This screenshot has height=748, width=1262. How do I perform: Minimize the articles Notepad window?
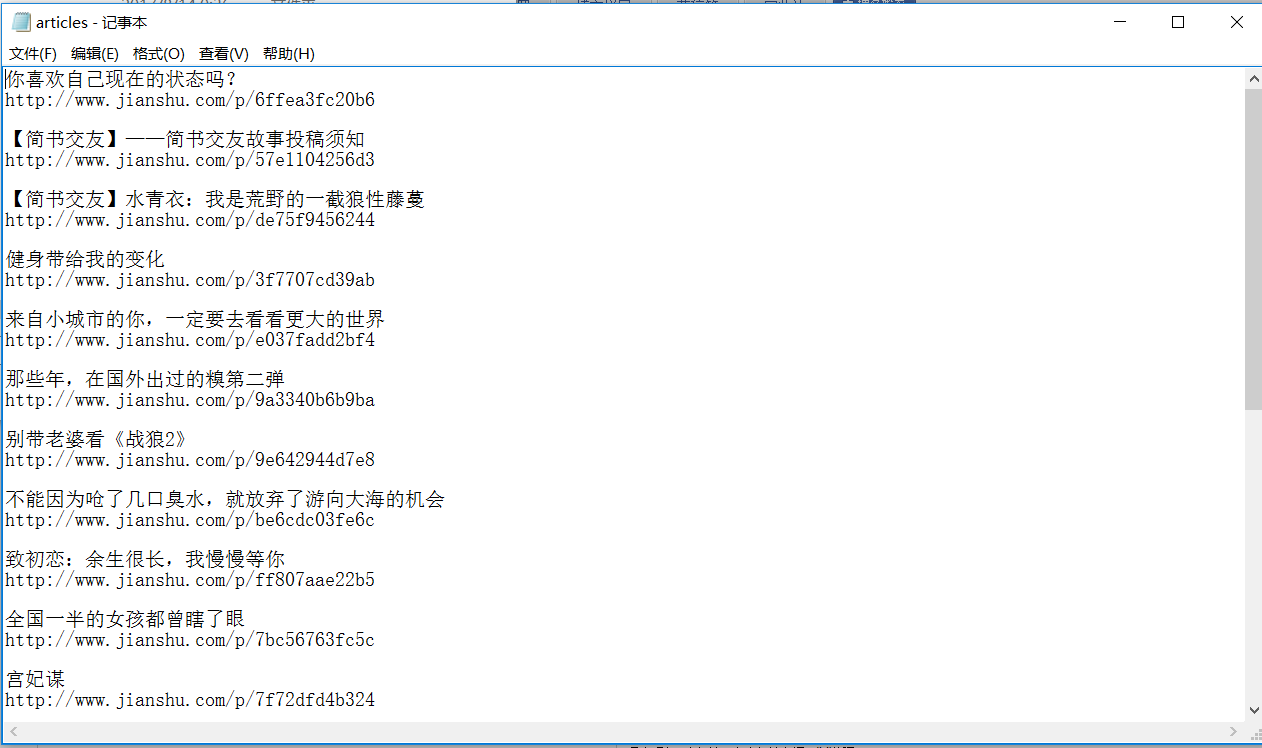click(1121, 22)
